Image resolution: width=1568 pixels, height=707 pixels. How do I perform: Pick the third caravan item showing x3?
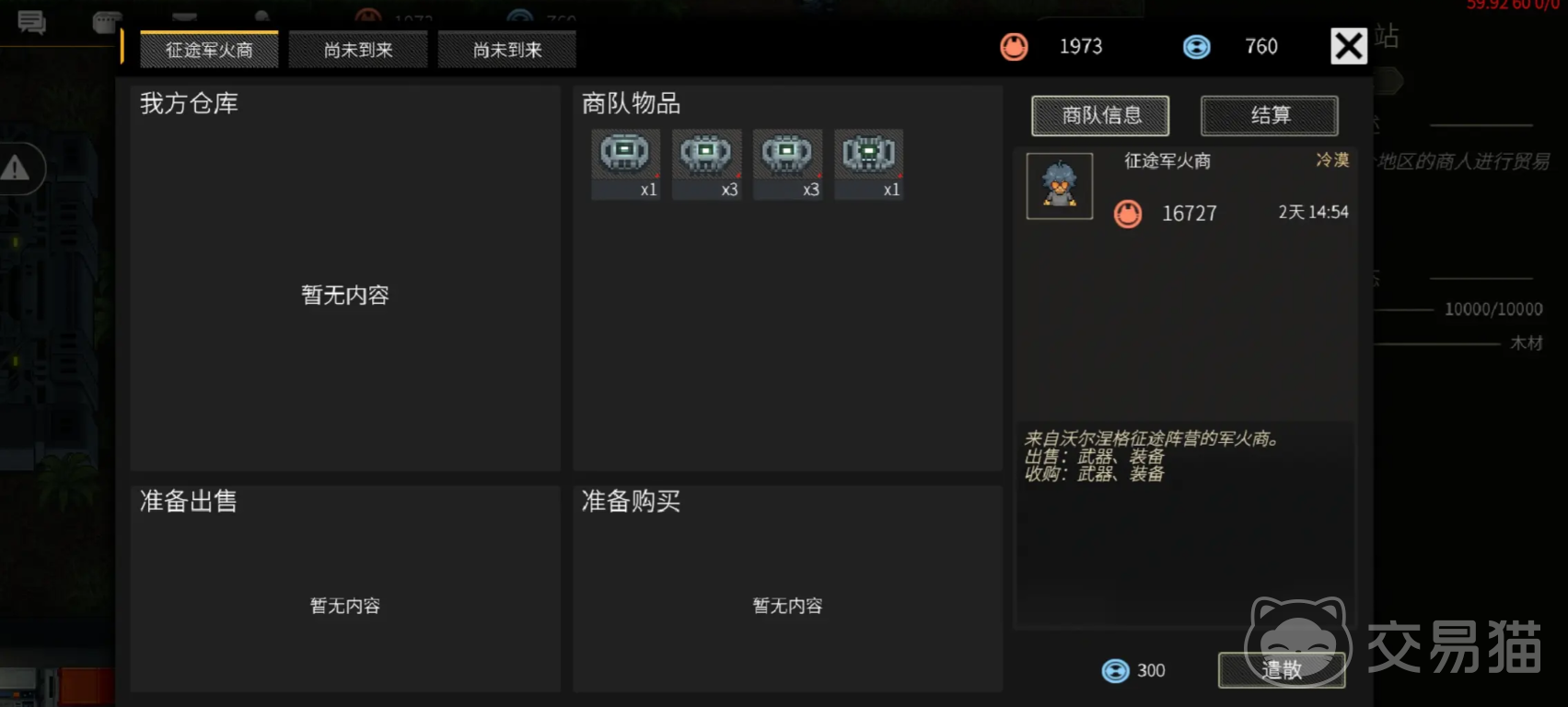[787, 164]
